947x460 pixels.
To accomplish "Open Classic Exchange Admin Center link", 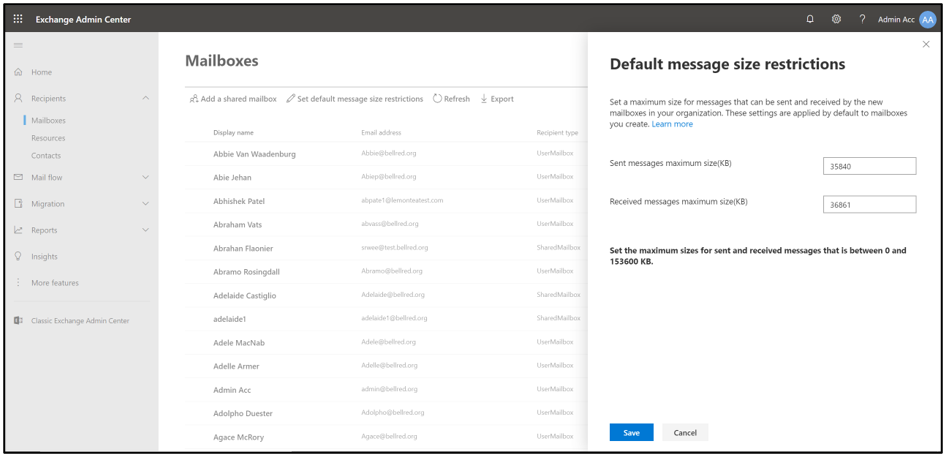I will (x=80, y=321).
